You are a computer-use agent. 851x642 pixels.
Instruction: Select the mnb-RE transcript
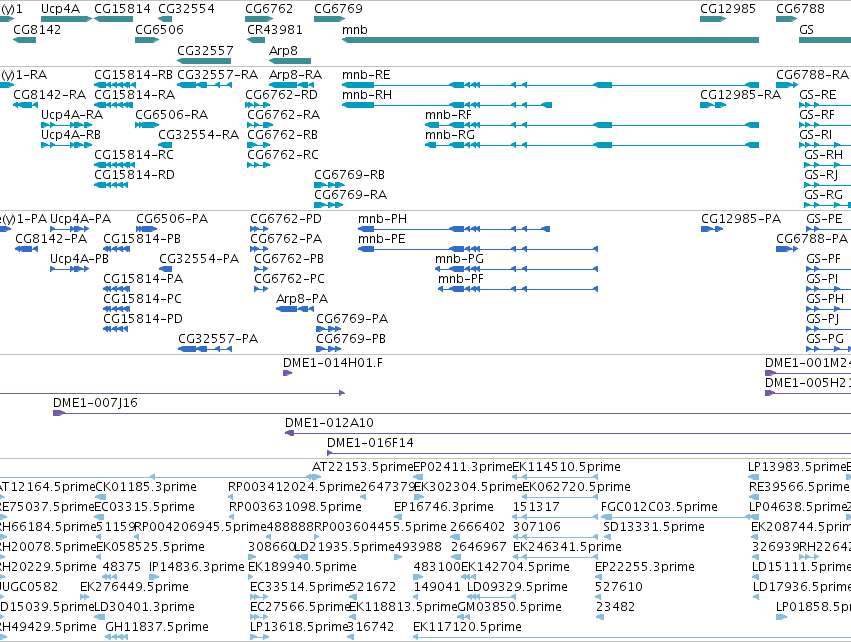pos(550,85)
